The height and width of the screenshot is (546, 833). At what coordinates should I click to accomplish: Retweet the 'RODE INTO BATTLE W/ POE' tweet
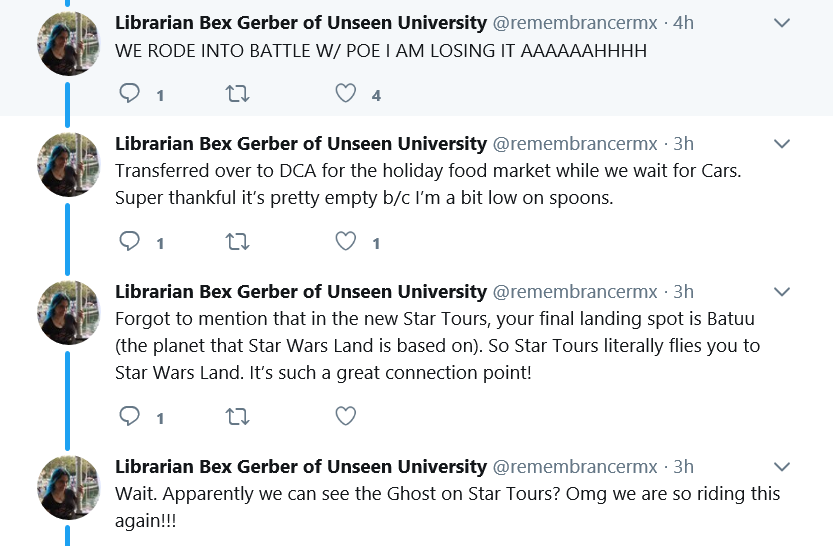[x=237, y=94]
